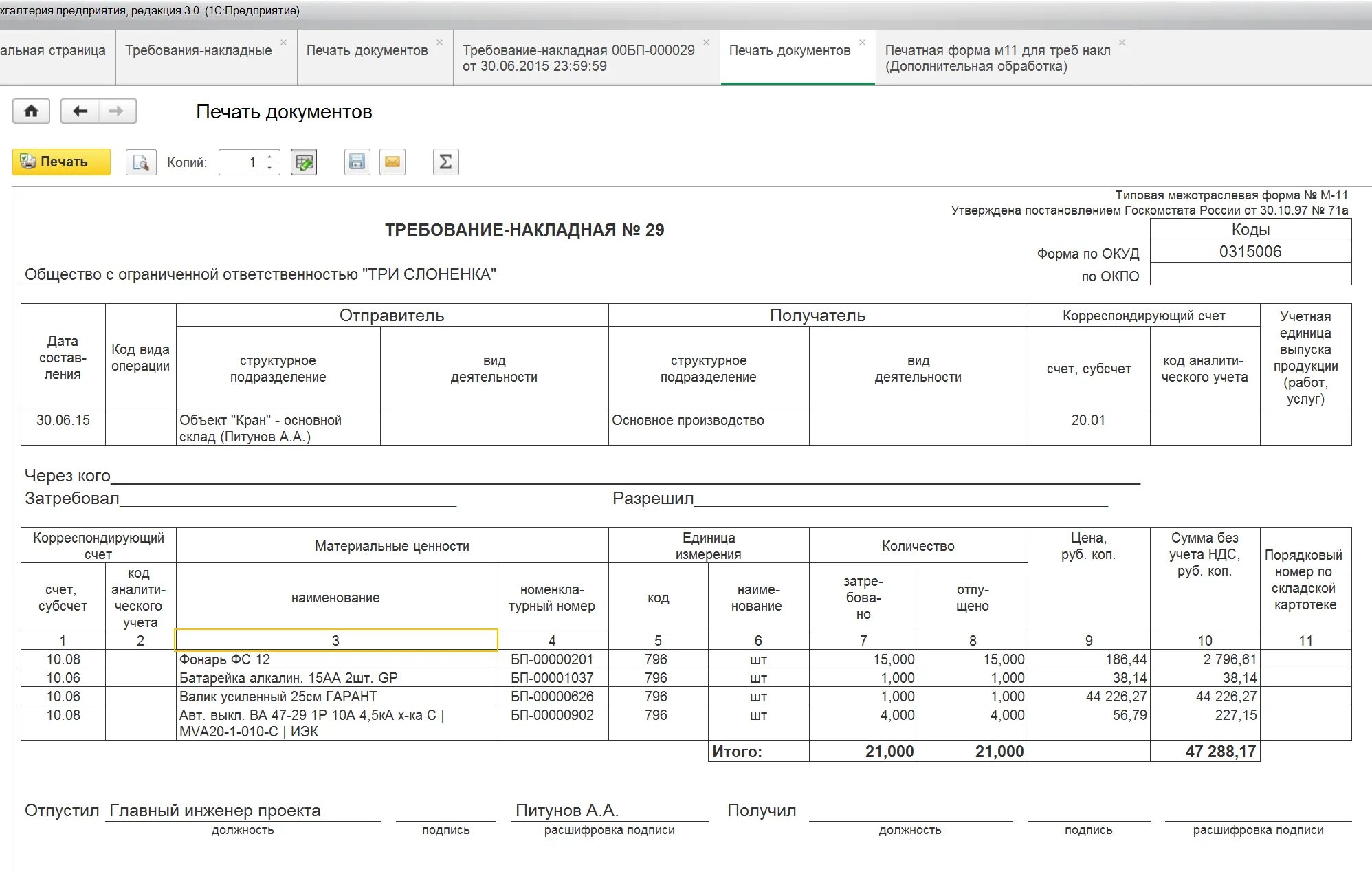Click the Материальные ценности column header
This screenshot has height=876, width=1372.
pos(392,546)
